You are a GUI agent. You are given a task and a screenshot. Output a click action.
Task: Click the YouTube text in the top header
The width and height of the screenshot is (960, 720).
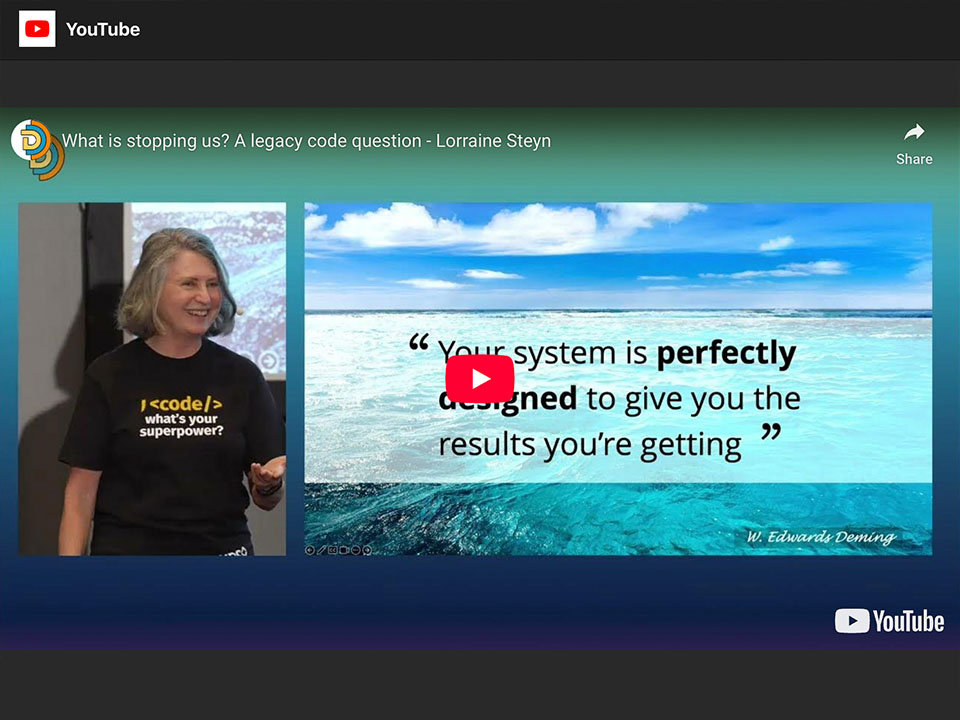(102, 29)
